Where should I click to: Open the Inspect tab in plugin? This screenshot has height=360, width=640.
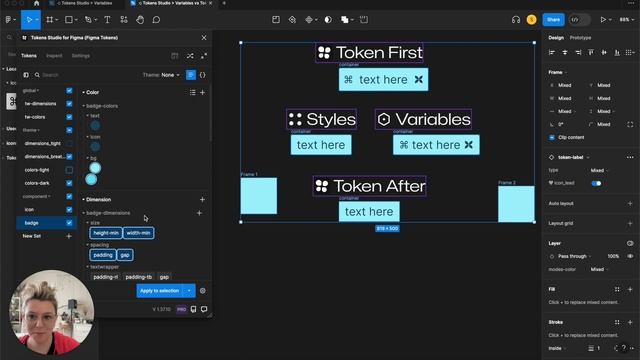click(x=54, y=56)
